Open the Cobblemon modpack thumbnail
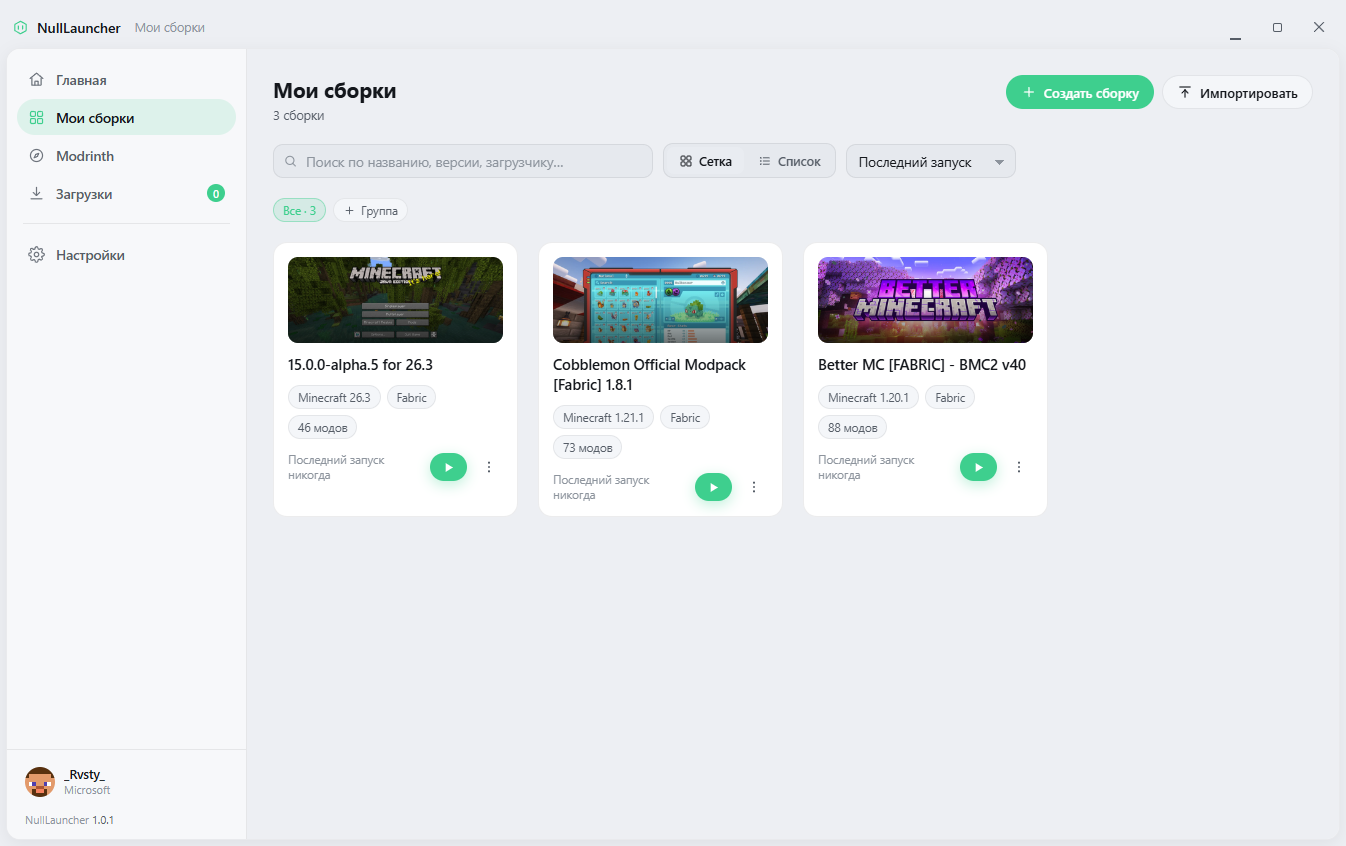1346x846 pixels. [x=660, y=300]
